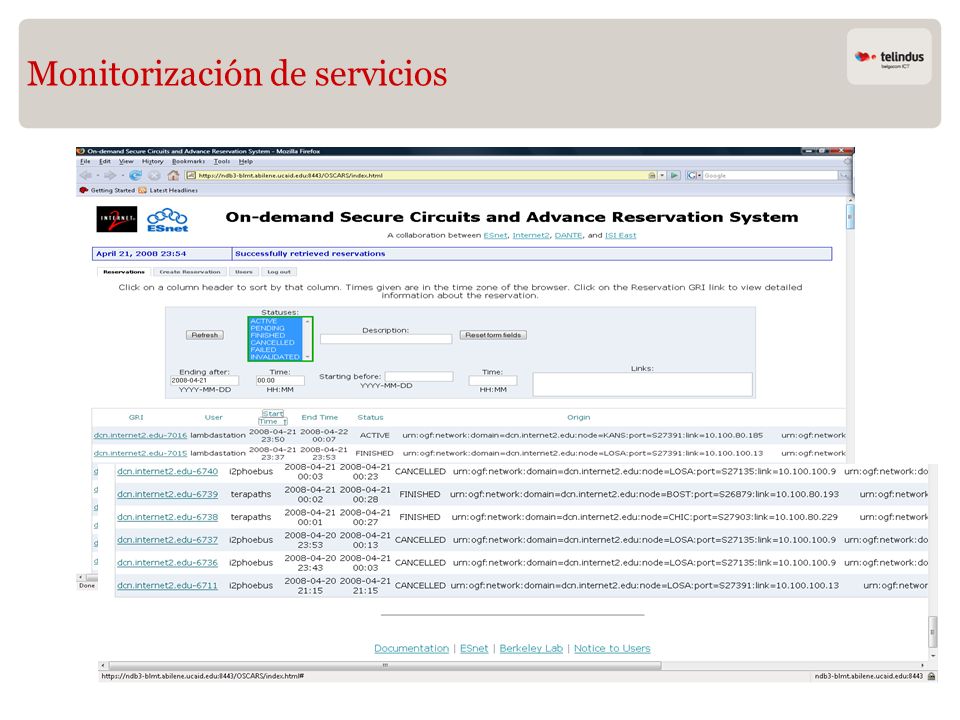Viewport: 960px width, 720px height.
Task: Click the Getting Started bookmark icon
Action: (x=84, y=190)
